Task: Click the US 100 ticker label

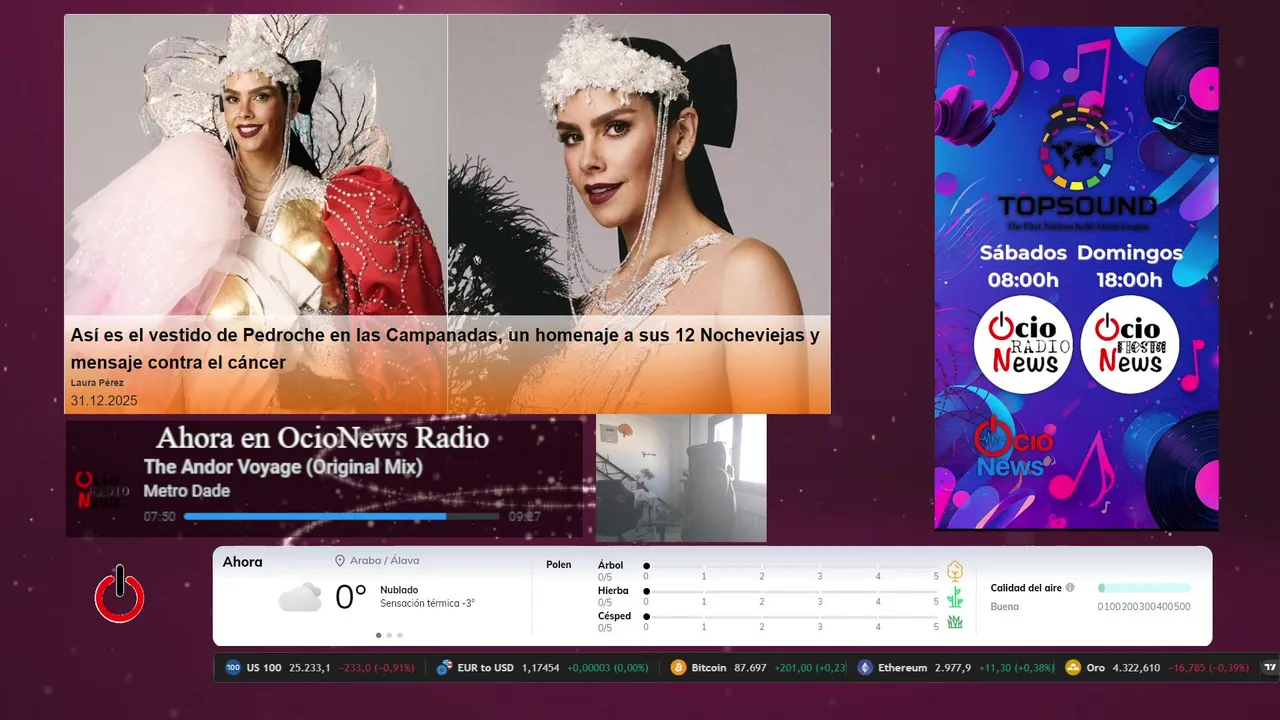Action: (x=264, y=667)
